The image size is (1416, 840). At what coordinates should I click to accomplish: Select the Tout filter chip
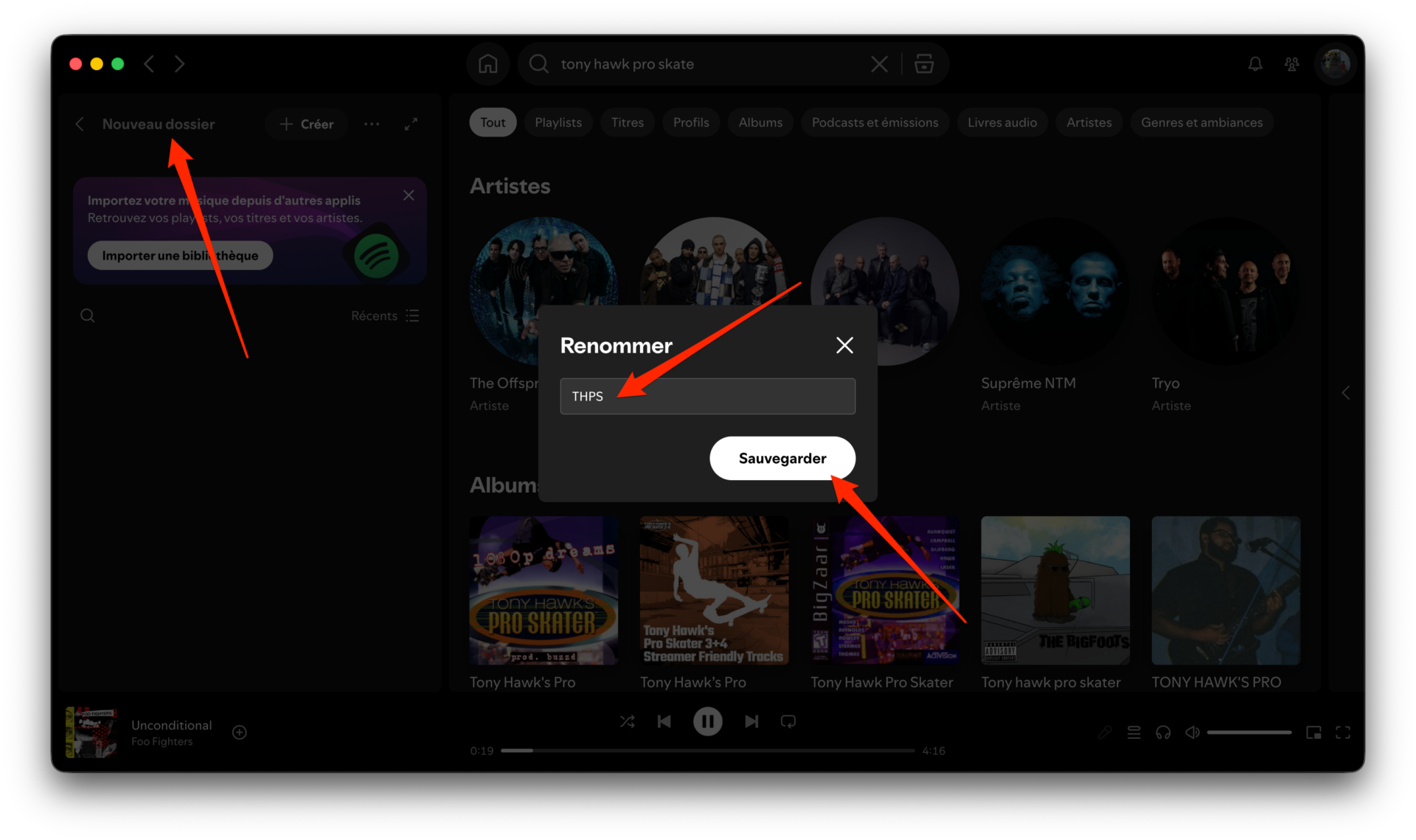point(493,122)
